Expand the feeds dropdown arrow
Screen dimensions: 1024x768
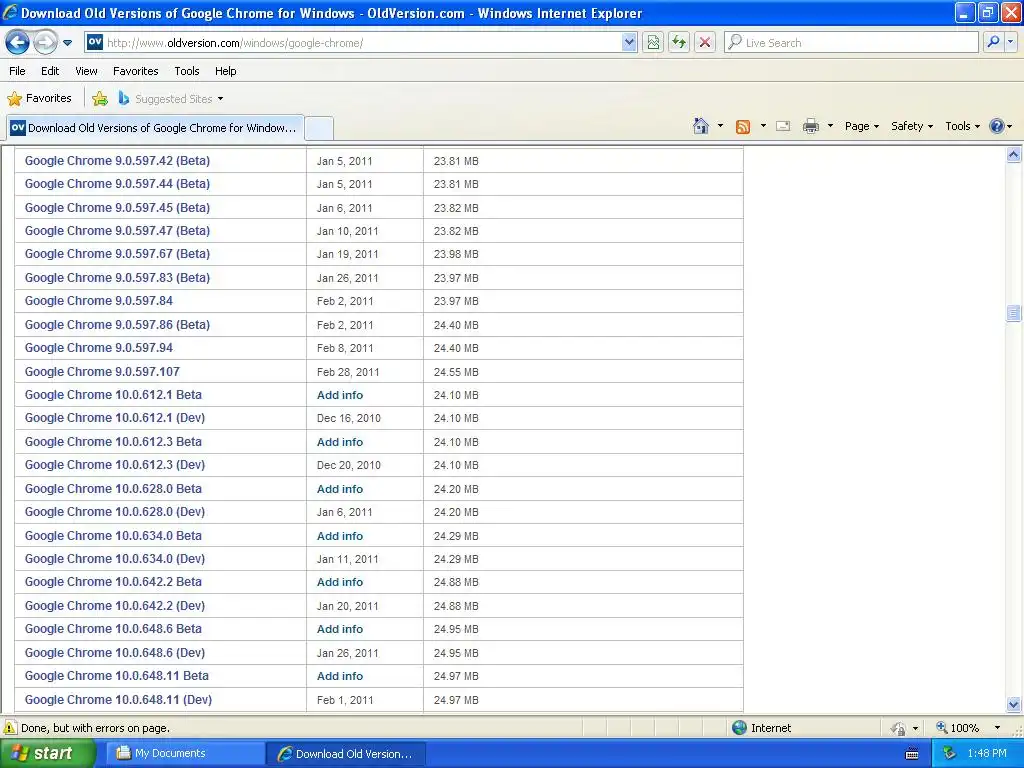tap(763, 126)
